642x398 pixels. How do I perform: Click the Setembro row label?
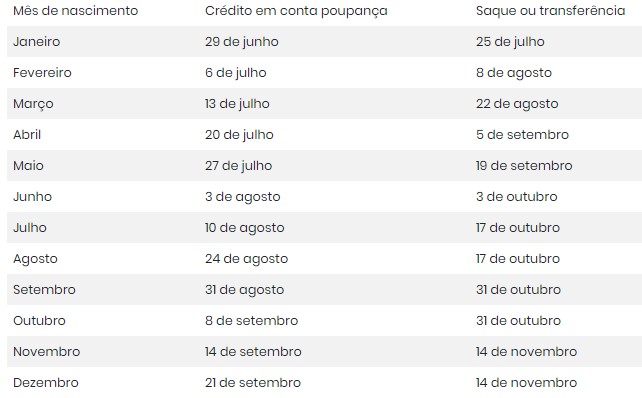tap(44, 290)
